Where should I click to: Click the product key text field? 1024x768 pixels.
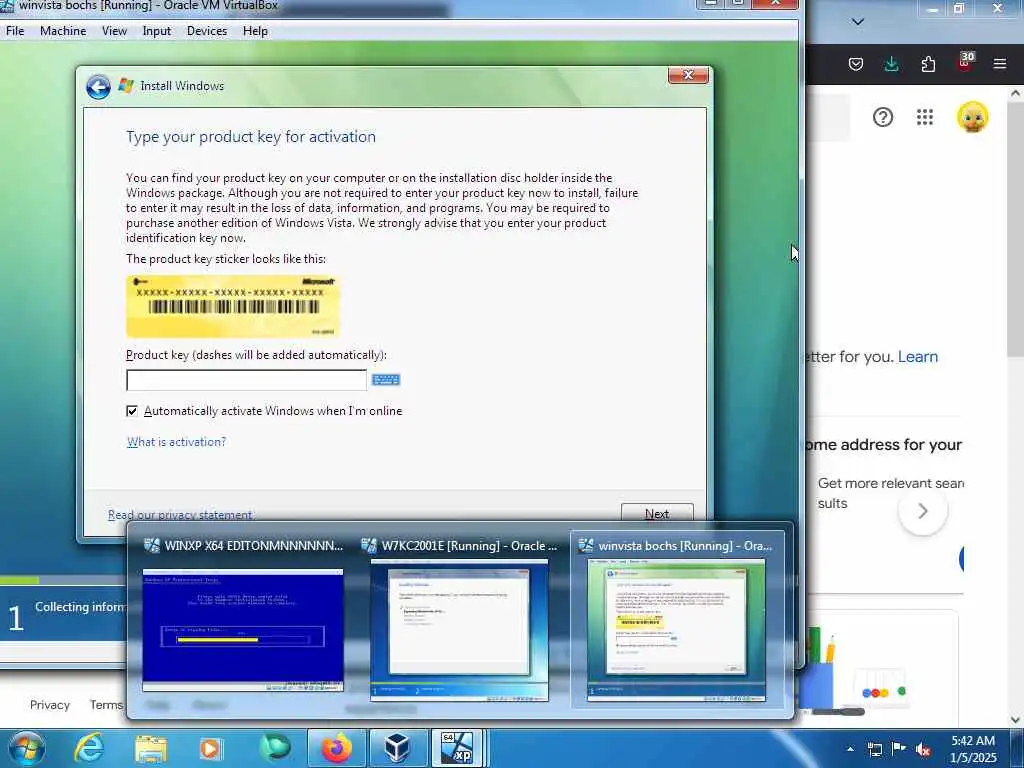tap(246, 380)
